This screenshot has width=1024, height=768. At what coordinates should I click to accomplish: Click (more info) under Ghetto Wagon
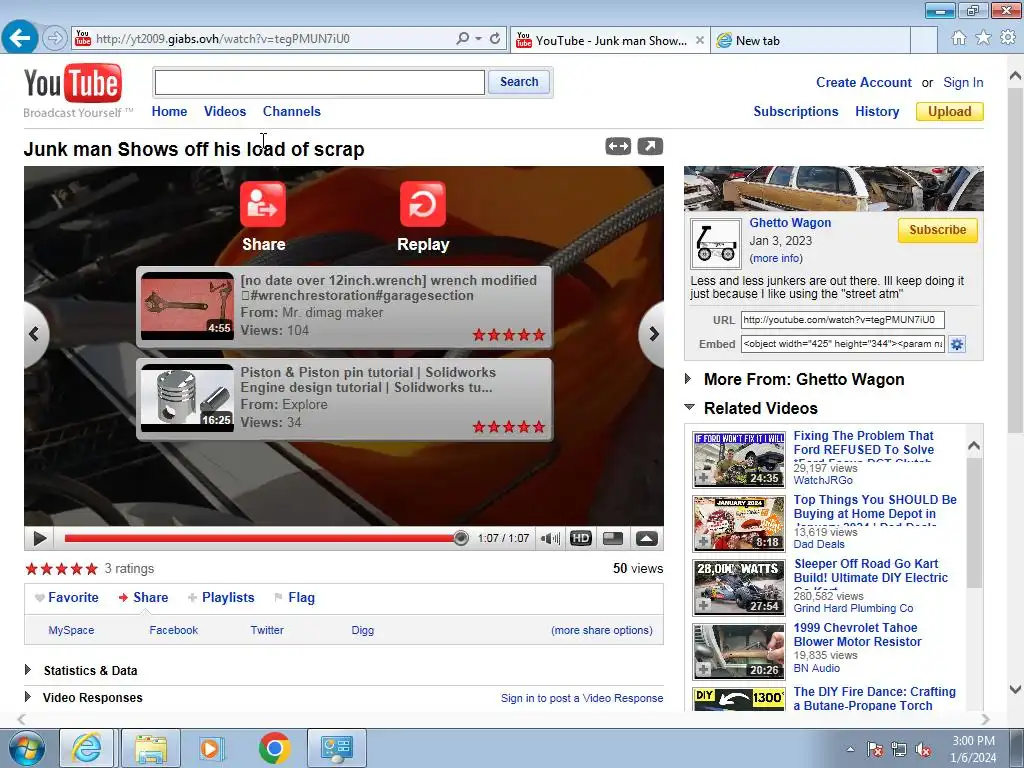(x=776, y=258)
